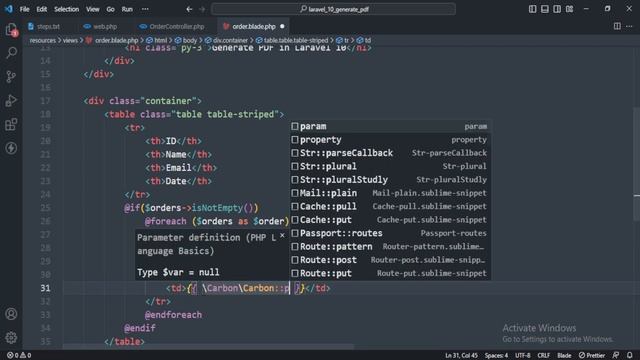Open errors and warnings status indicator

click(19, 356)
